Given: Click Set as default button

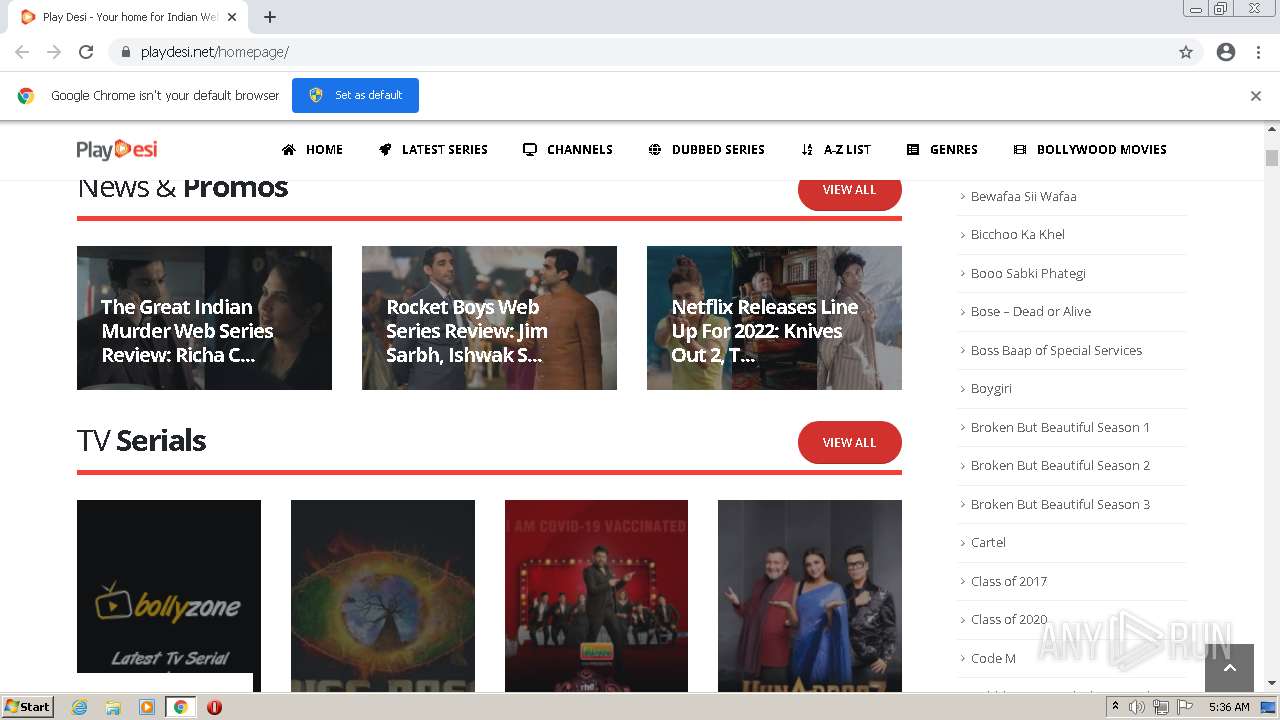Looking at the screenshot, I should coord(355,95).
